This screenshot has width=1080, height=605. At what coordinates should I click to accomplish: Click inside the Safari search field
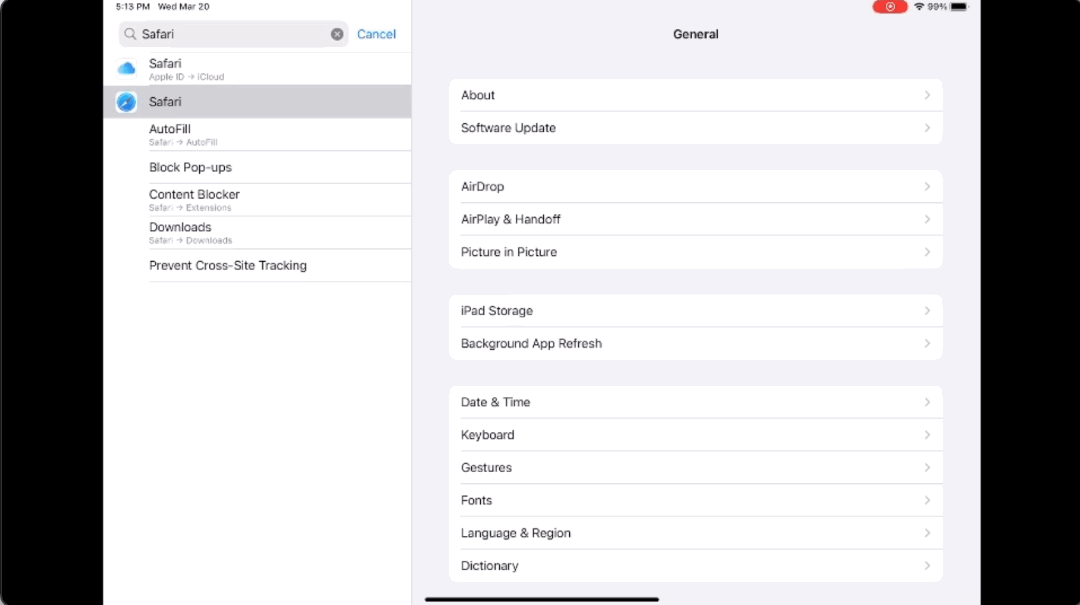click(232, 34)
